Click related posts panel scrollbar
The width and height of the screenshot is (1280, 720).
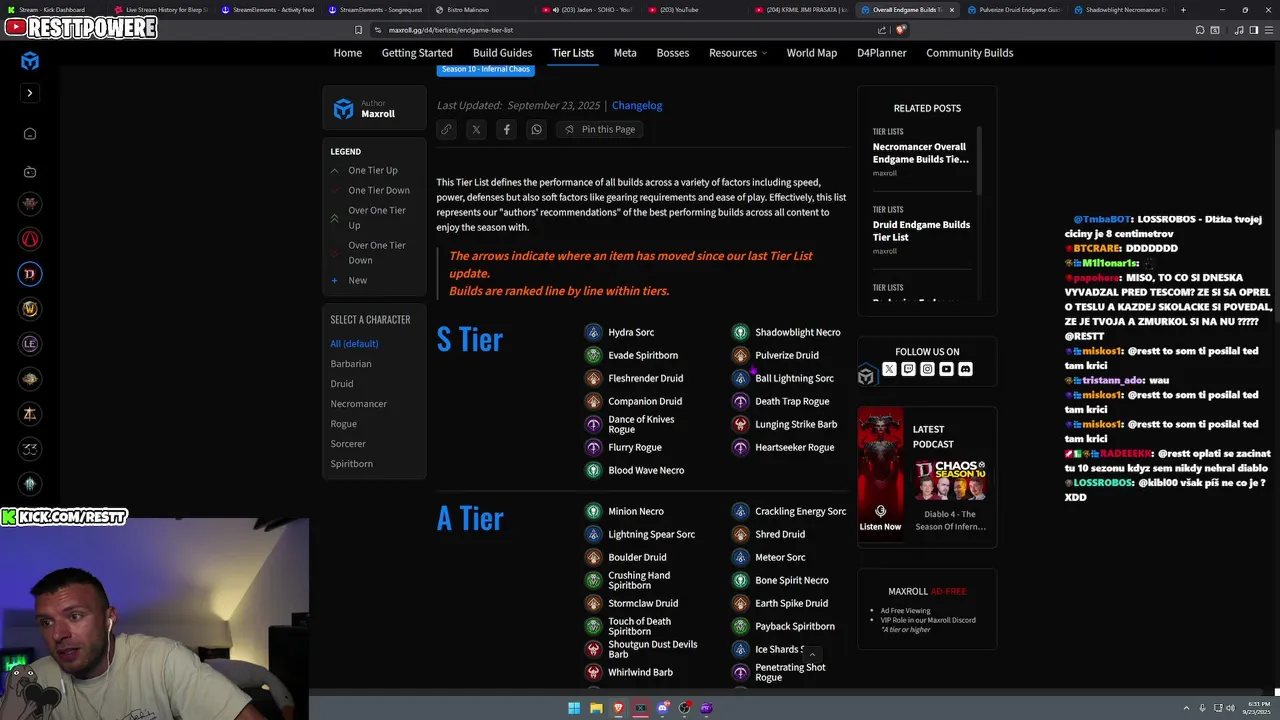[x=980, y=160]
